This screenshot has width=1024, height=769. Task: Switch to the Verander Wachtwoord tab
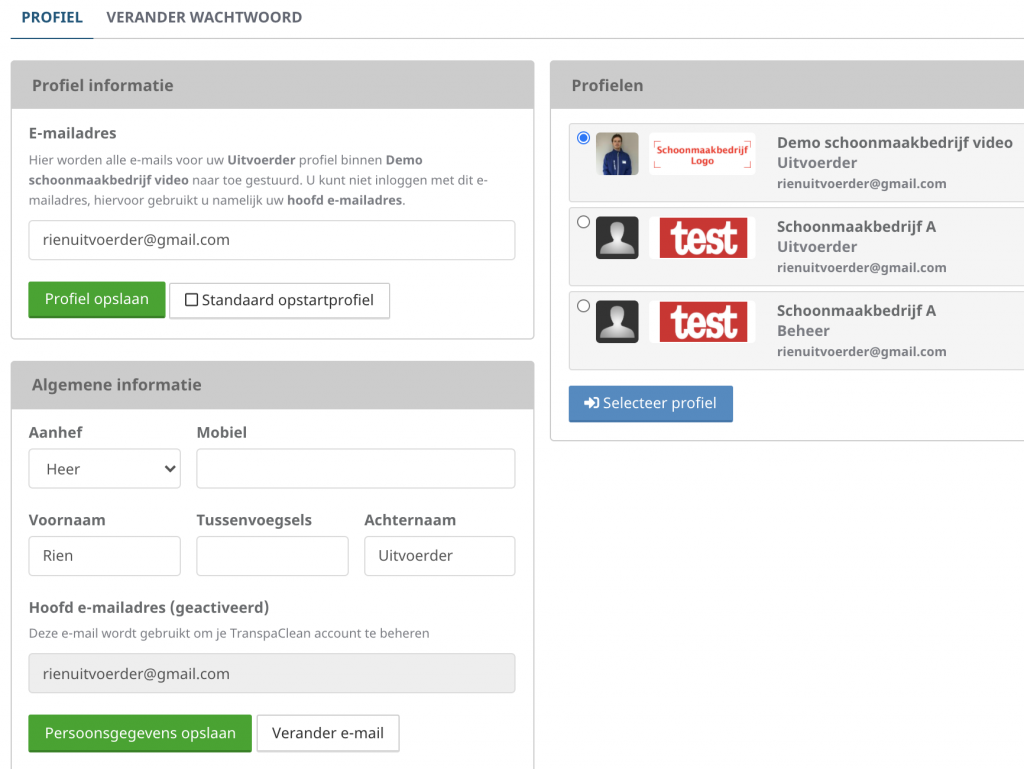(204, 18)
